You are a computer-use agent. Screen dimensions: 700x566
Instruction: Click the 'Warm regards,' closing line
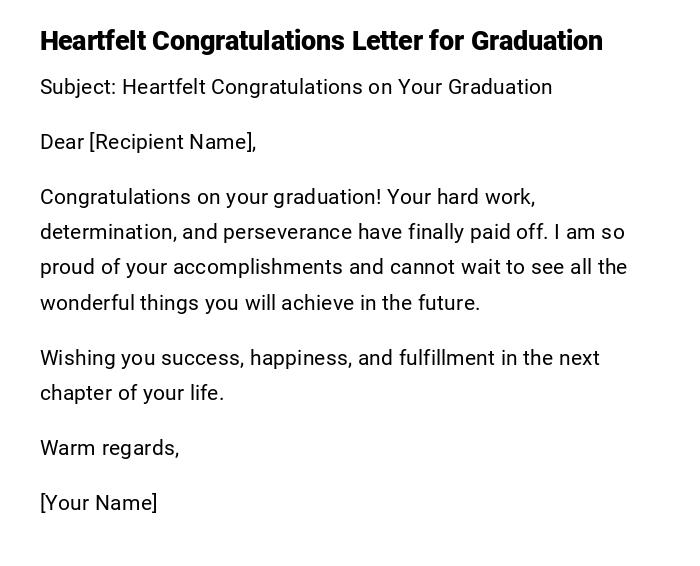click(109, 448)
